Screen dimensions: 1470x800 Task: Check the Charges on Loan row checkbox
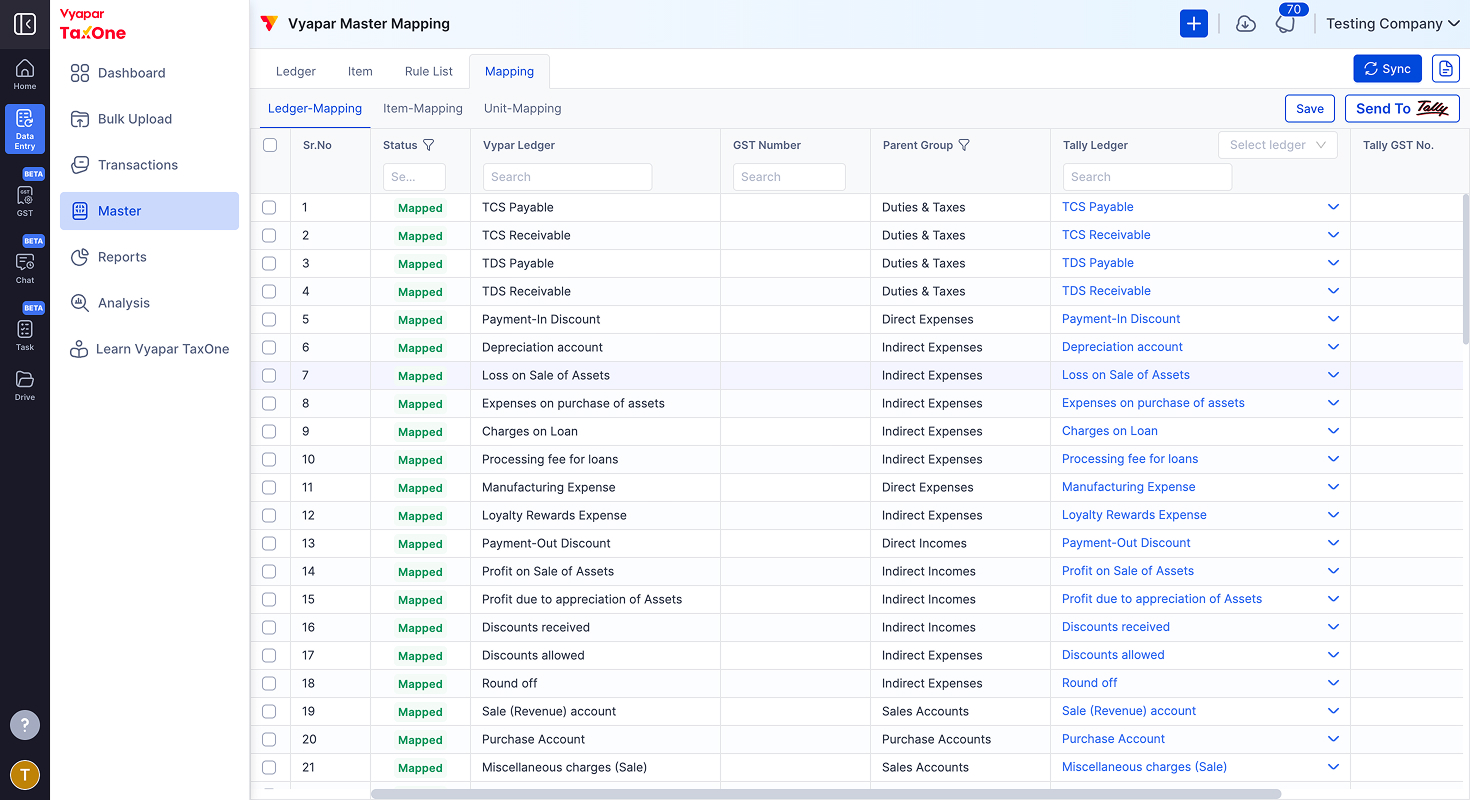point(269,431)
